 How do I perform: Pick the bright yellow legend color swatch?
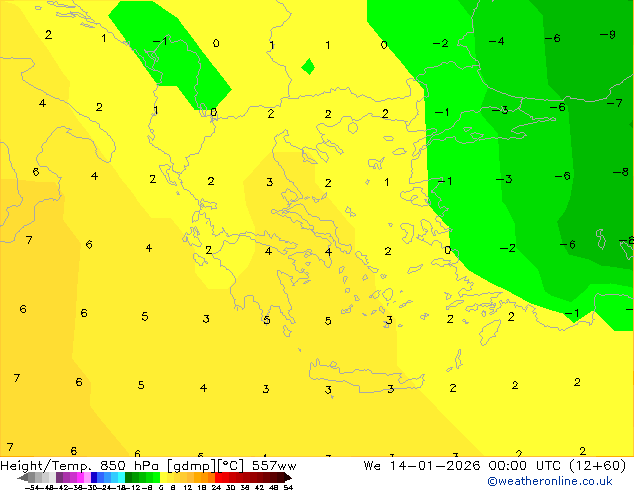tap(163, 477)
